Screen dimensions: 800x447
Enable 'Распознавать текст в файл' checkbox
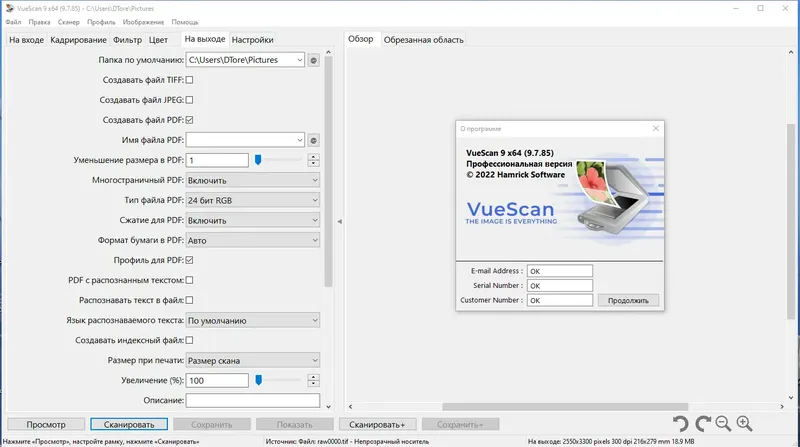tap(189, 300)
